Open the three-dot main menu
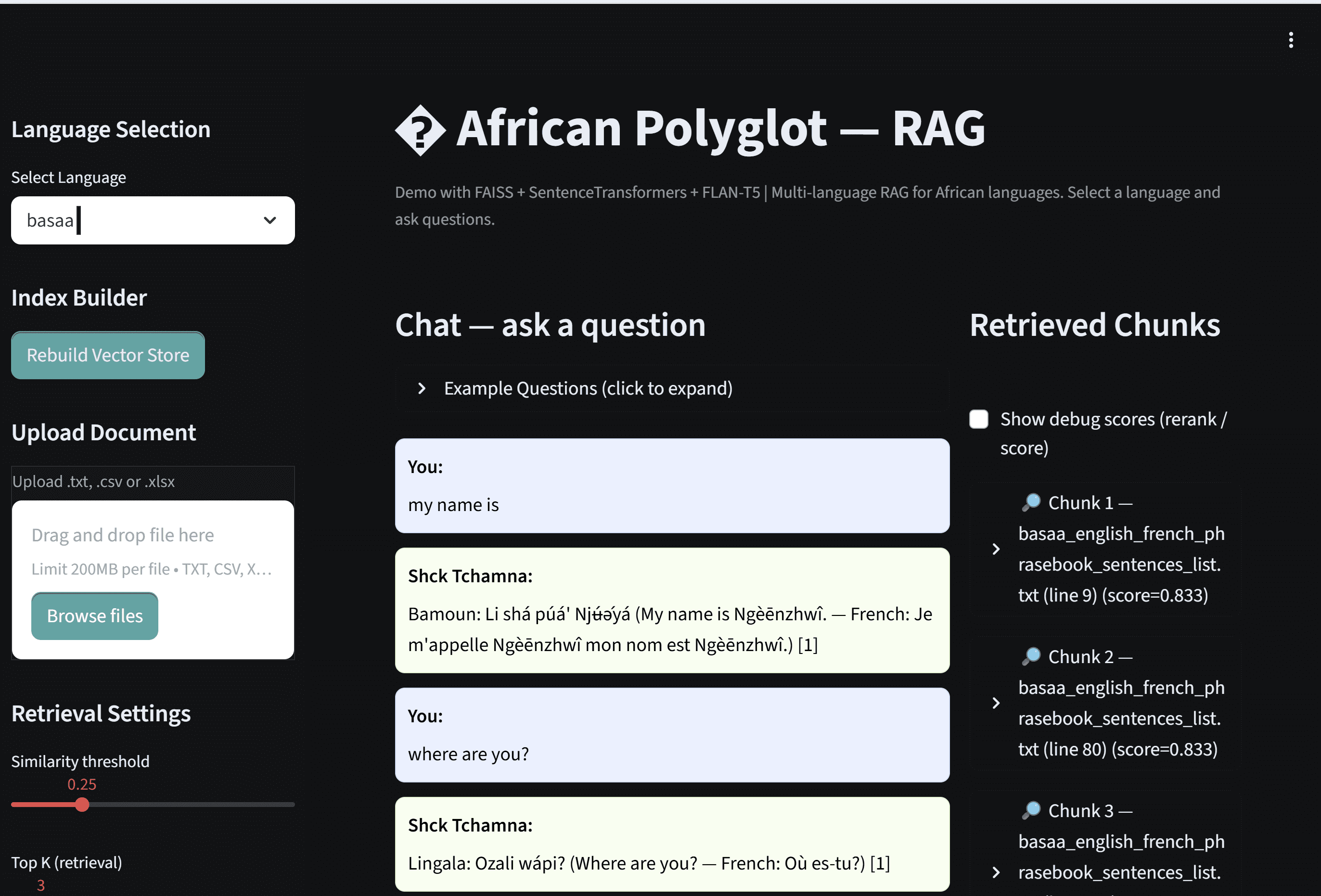 point(1291,40)
